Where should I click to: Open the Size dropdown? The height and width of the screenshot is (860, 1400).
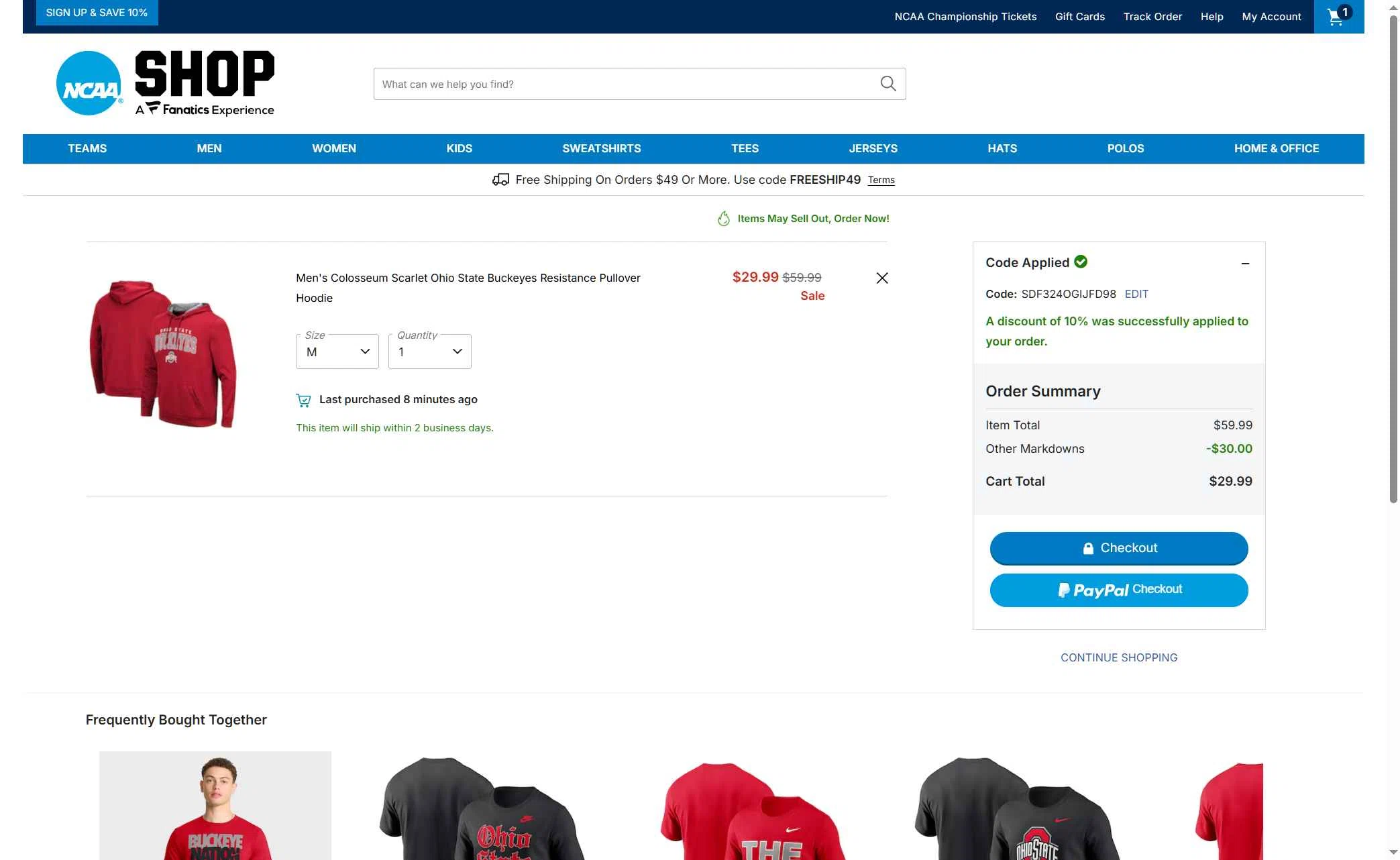337,351
